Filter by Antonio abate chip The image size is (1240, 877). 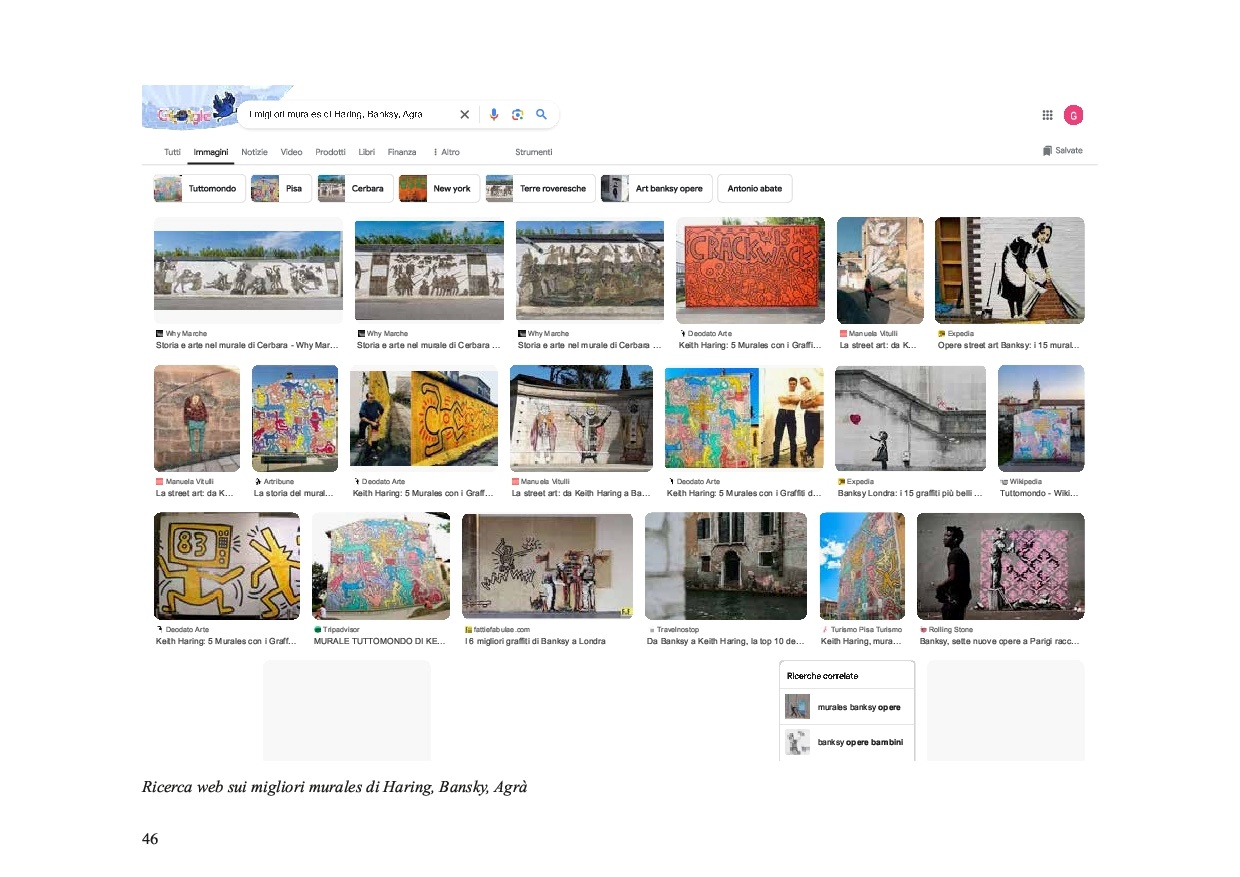(x=755, y=188)
